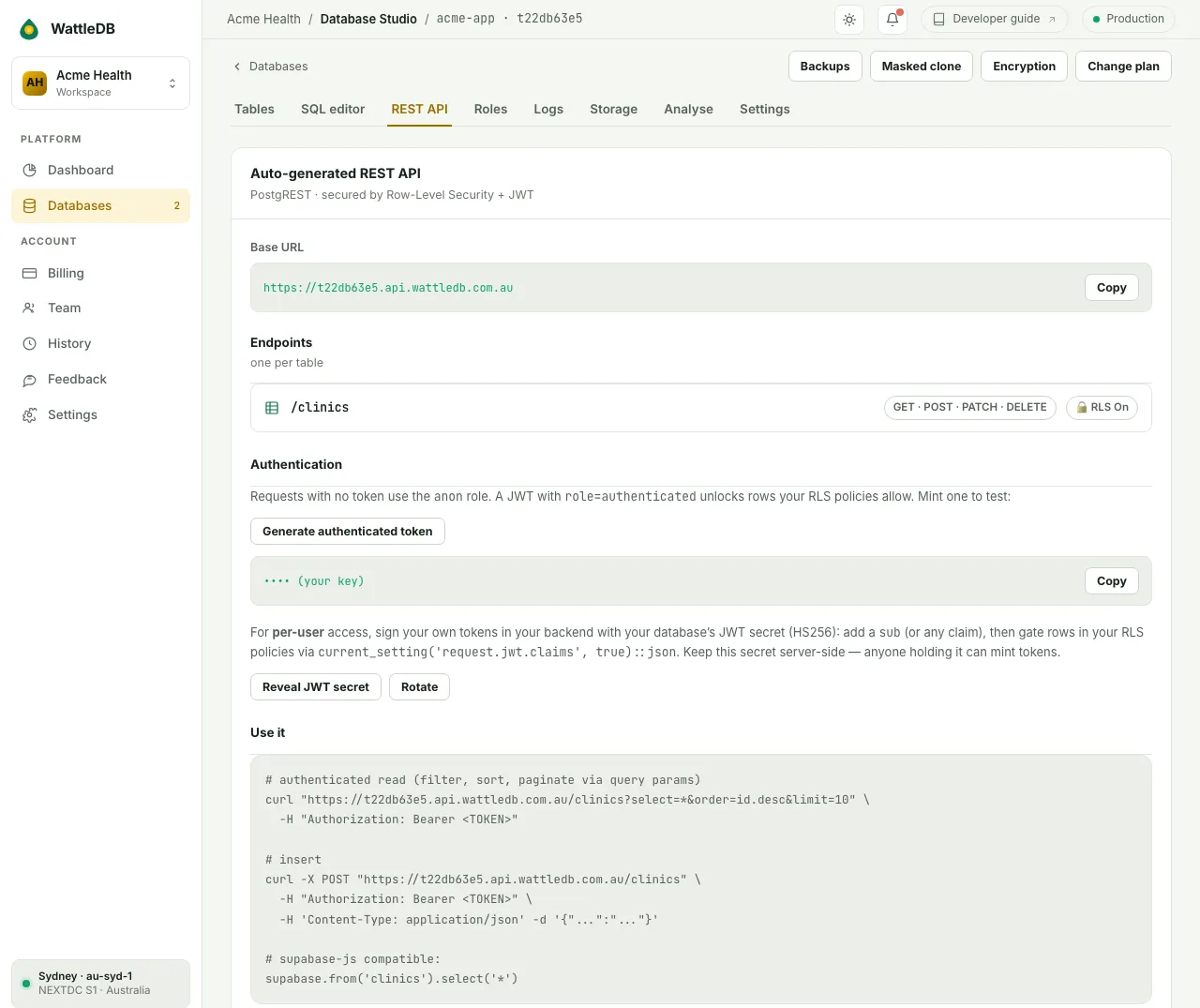Click the /clinics endpoint row

point(700,408)
